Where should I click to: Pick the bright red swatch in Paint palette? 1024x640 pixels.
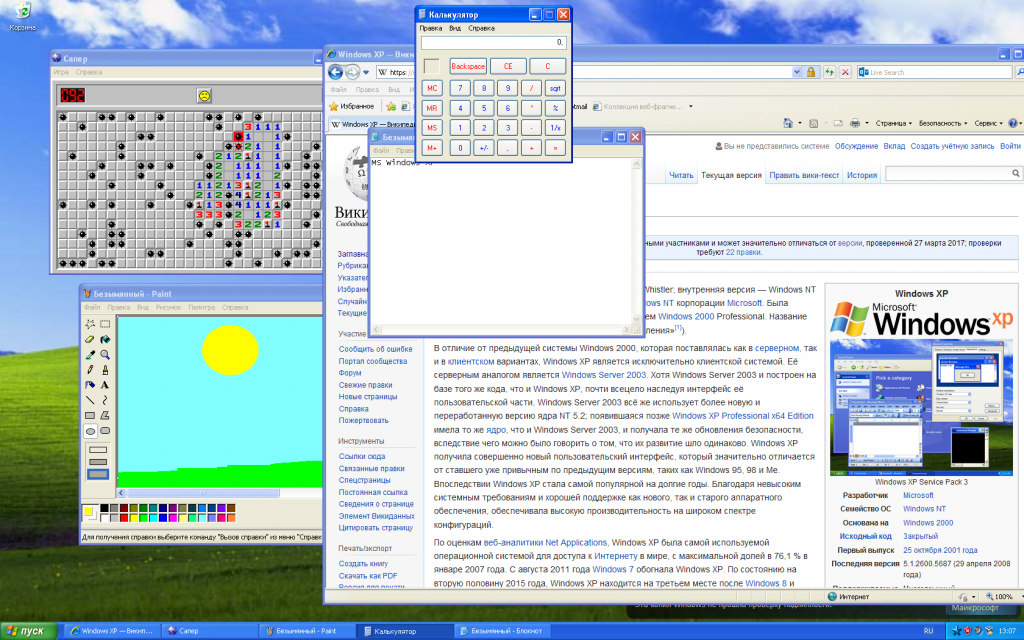123,517
